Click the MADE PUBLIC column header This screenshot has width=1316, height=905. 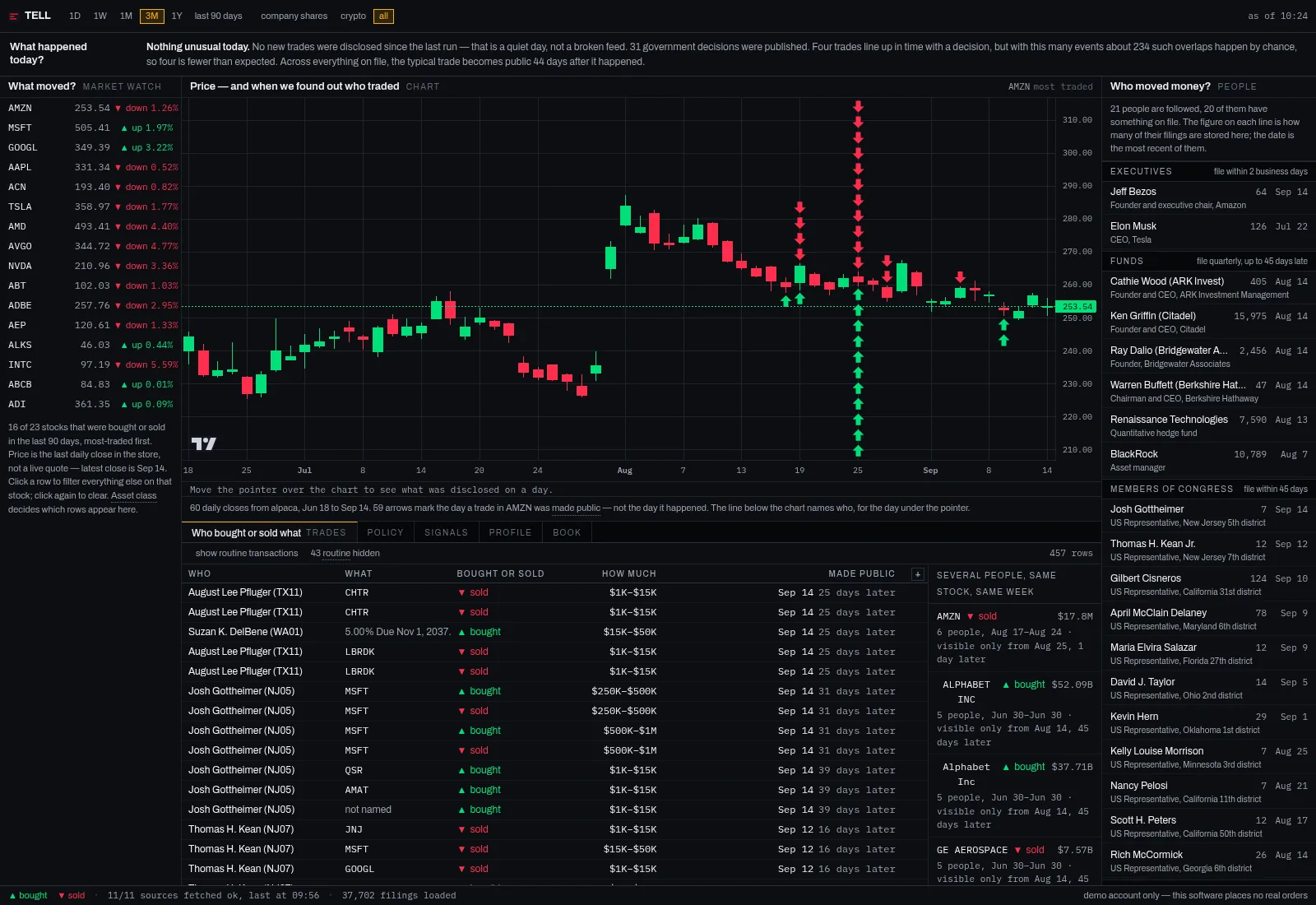[862, 573]
